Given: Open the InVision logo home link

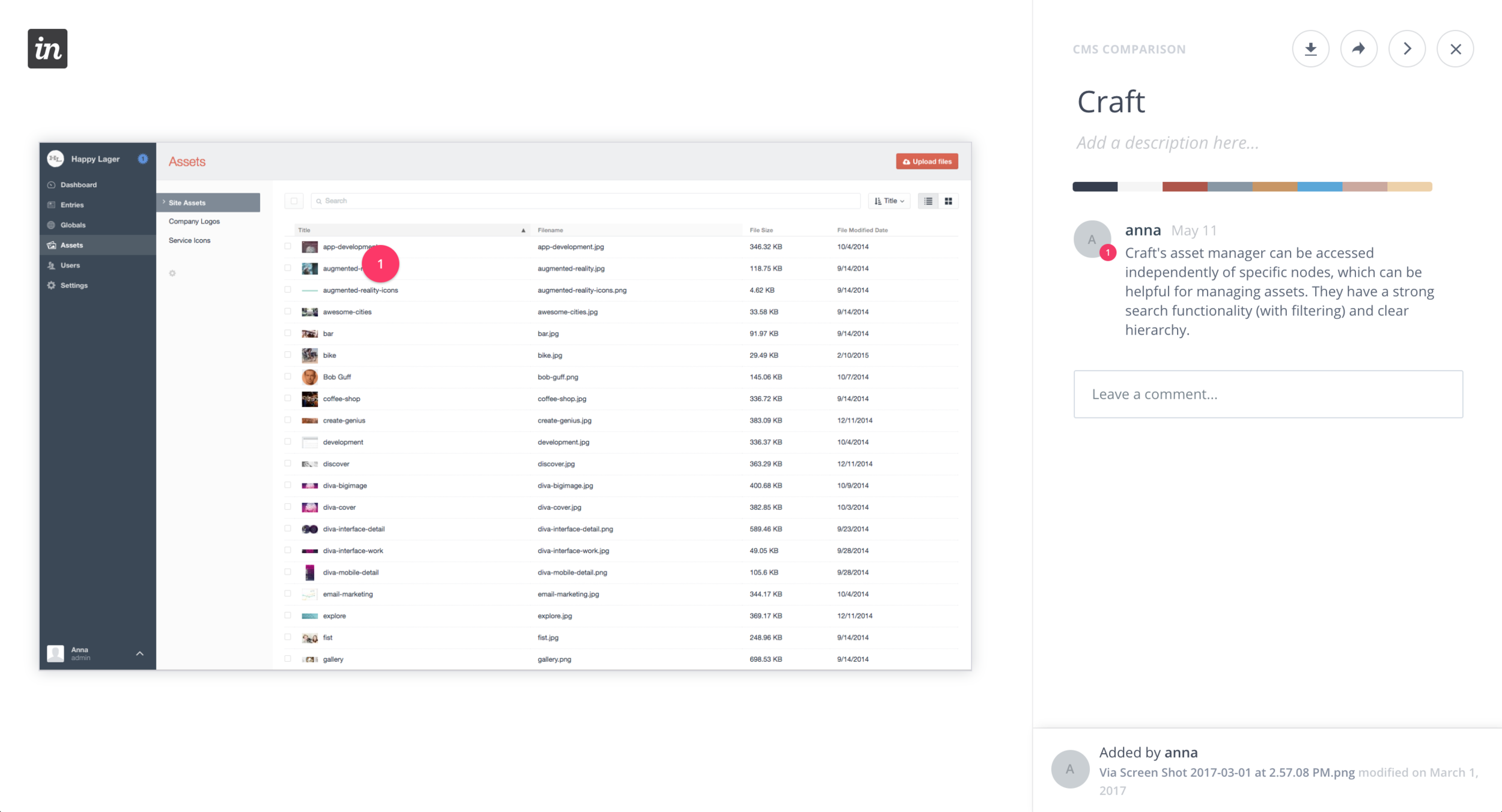Looking at the screenshot, I should pyautogui.click(x=47, y=49).
